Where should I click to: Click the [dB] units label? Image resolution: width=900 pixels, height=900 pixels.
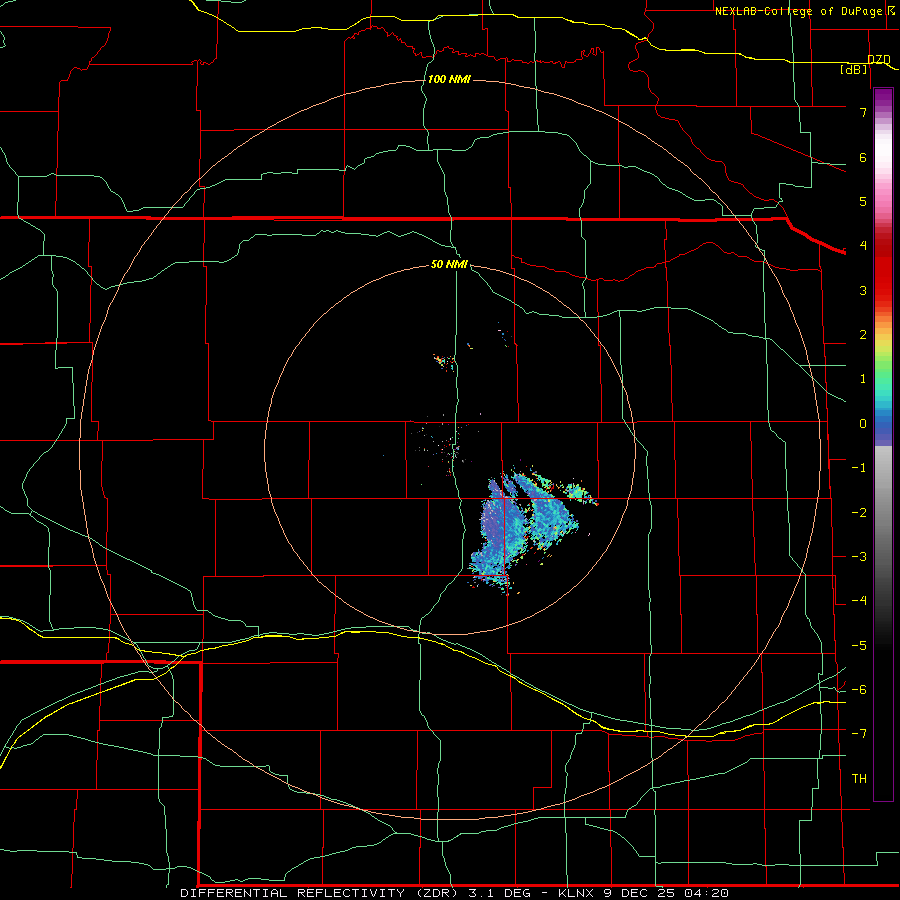[x=854, y=69]
